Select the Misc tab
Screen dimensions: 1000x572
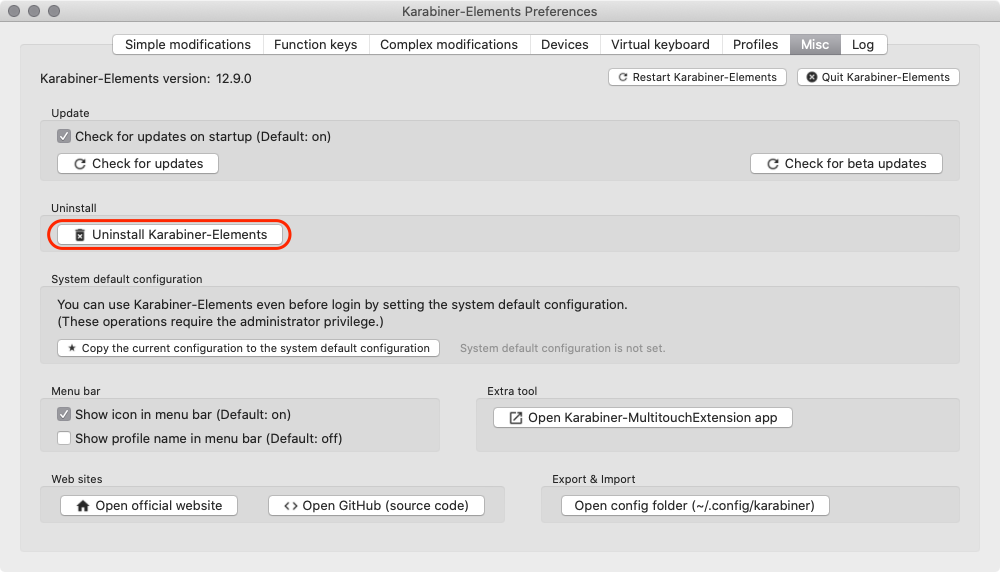(x=815, y=45)
